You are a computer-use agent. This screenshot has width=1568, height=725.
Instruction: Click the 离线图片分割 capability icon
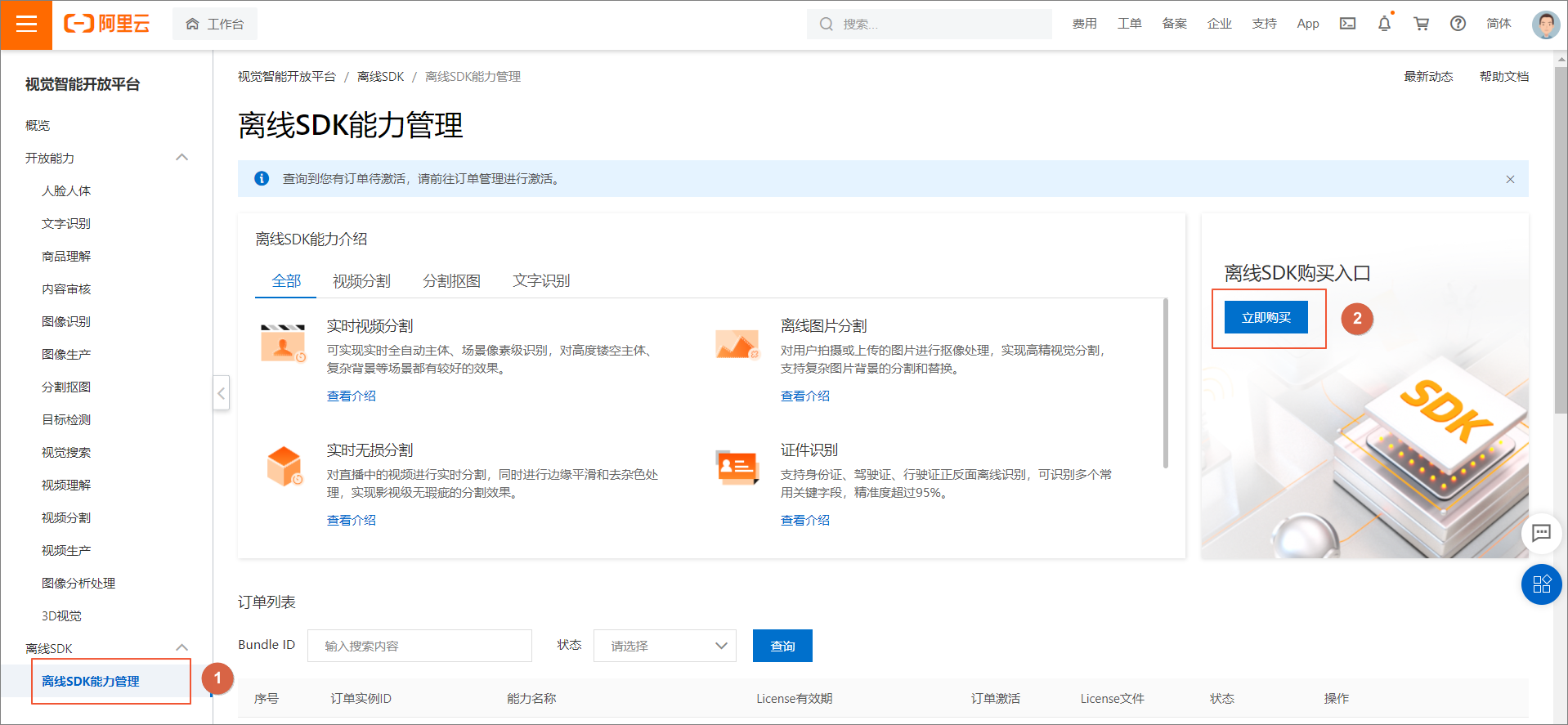(737, 344)
